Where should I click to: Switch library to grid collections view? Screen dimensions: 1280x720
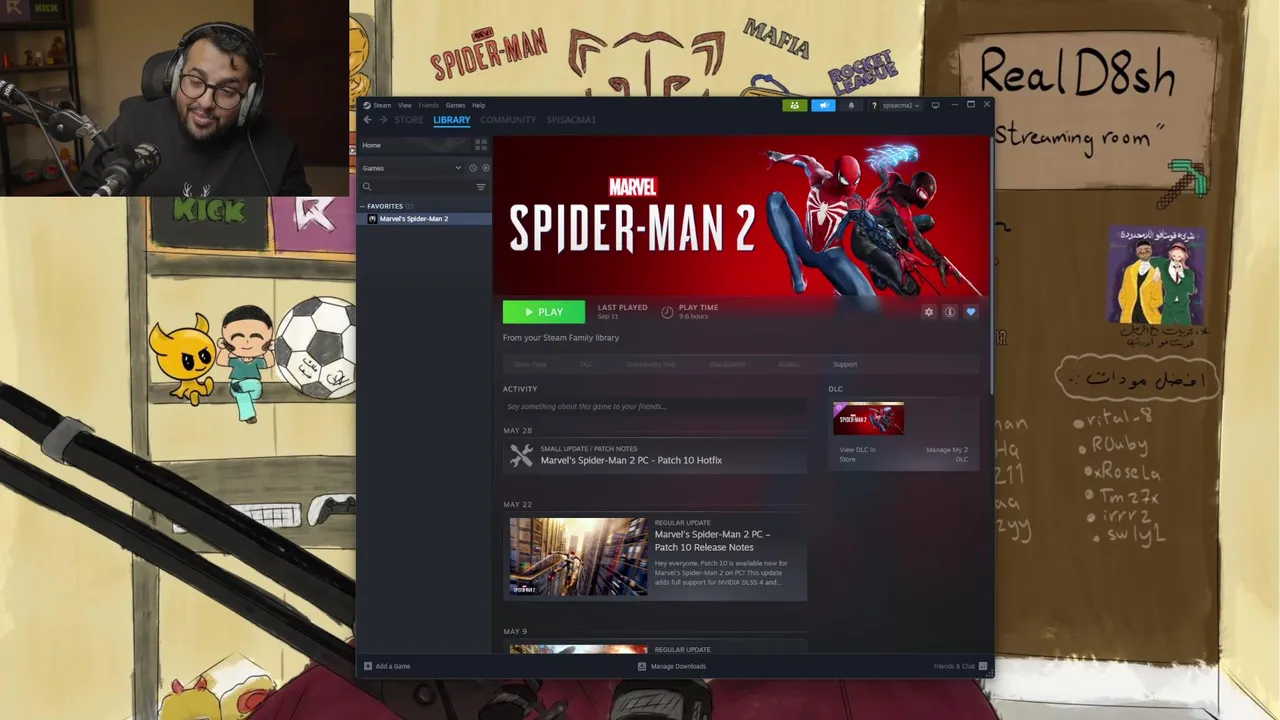(481, 145)
